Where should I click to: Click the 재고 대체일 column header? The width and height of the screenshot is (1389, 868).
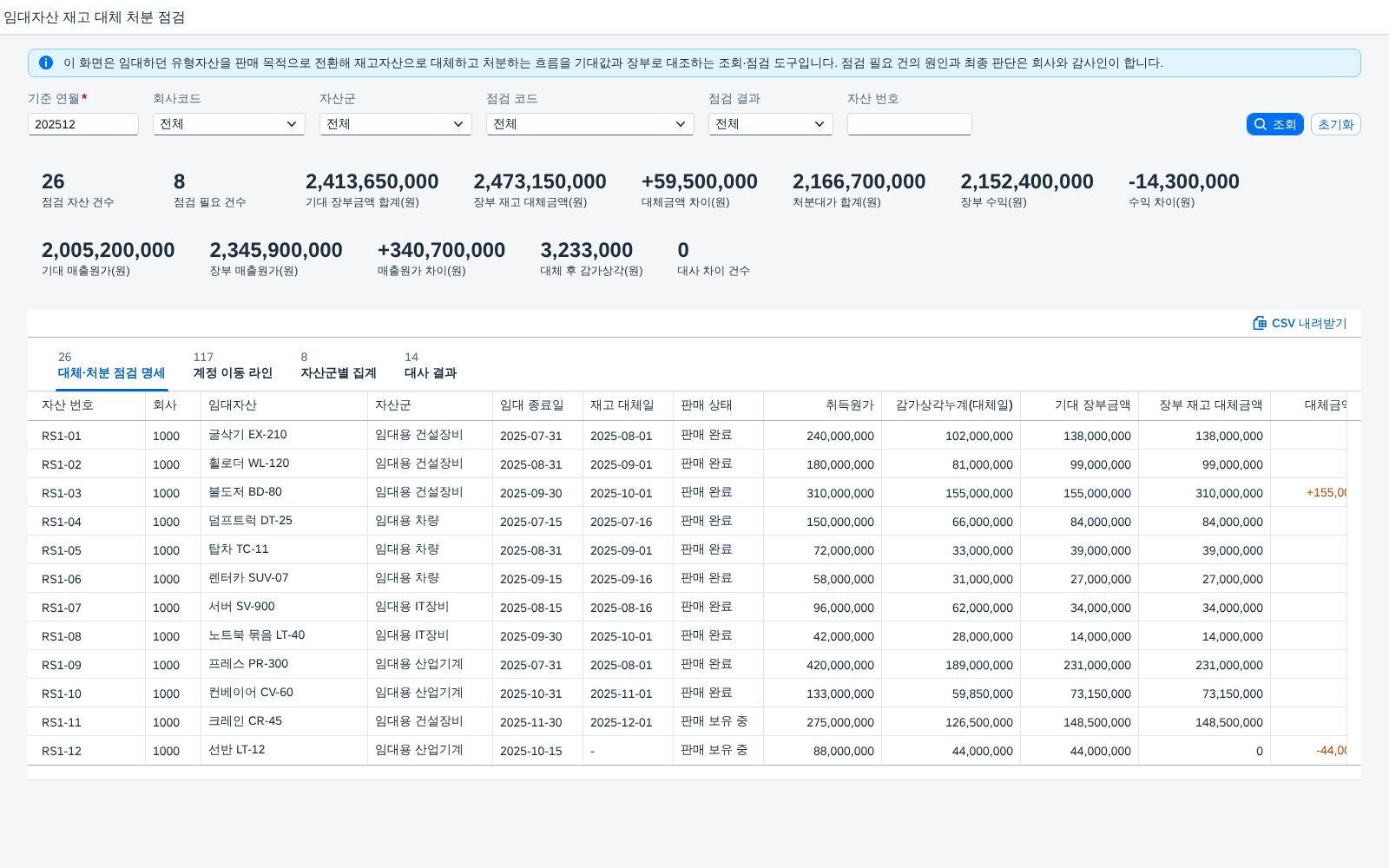629,405
